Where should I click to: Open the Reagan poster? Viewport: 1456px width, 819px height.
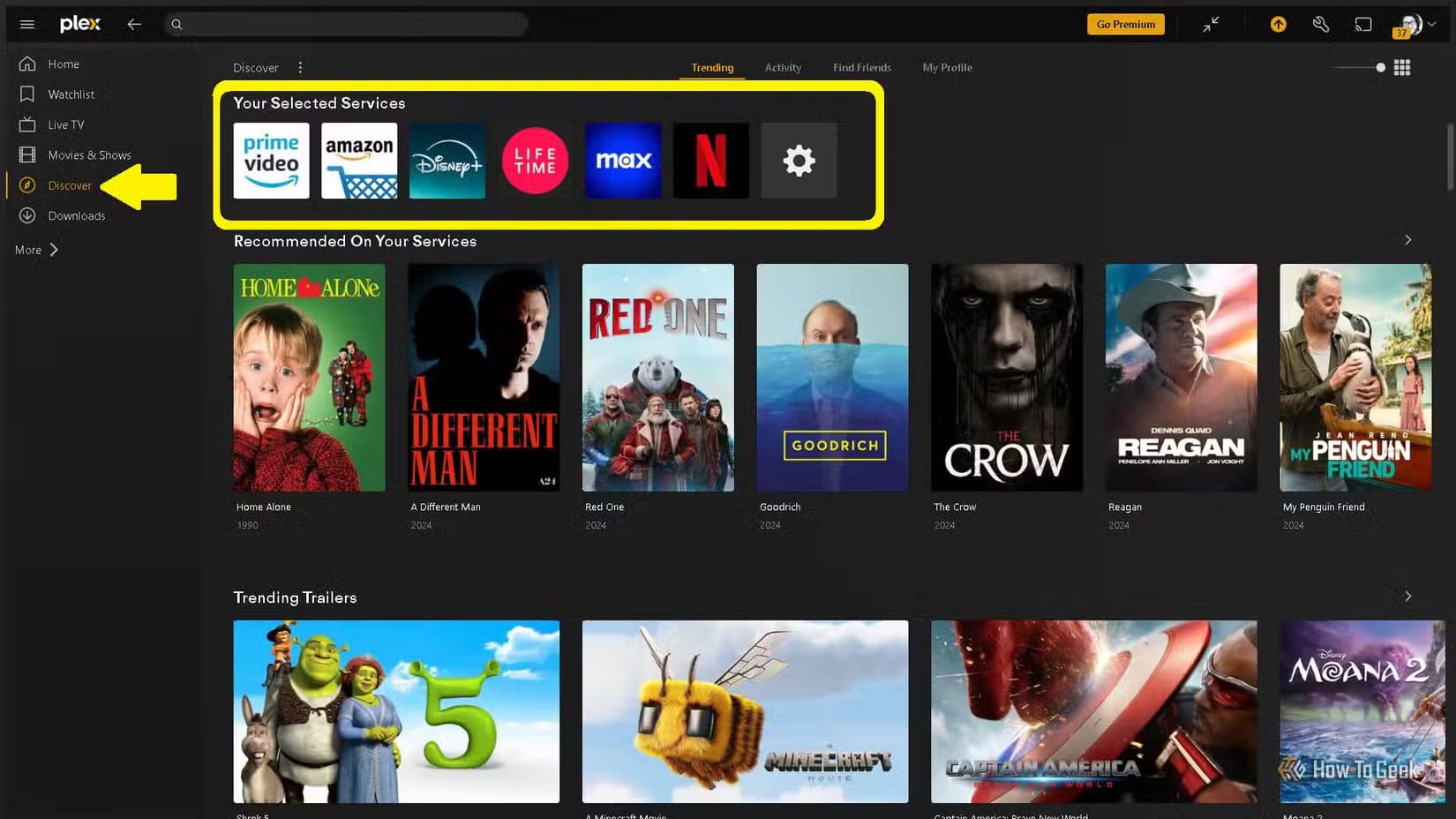coord(1182,378)
